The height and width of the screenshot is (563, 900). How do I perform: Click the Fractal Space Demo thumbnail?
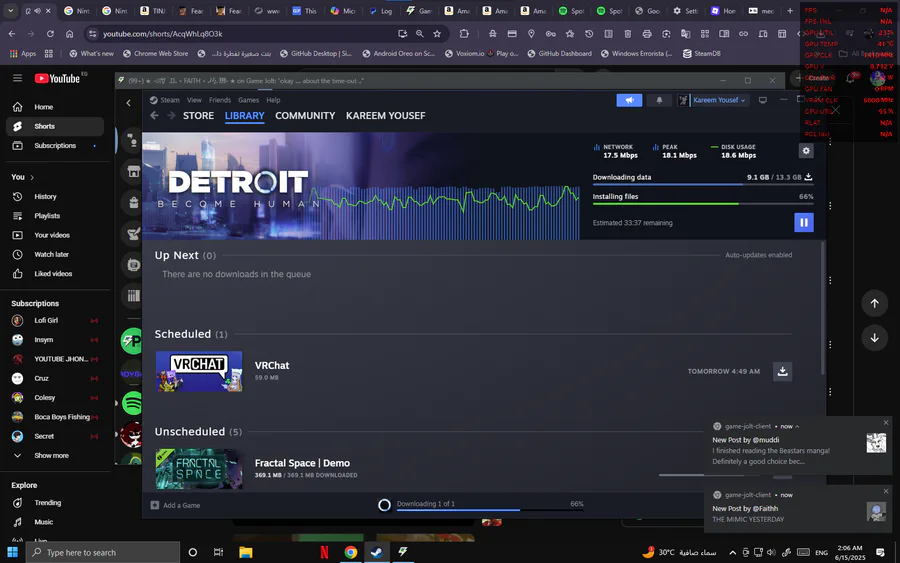pos(199,469)
